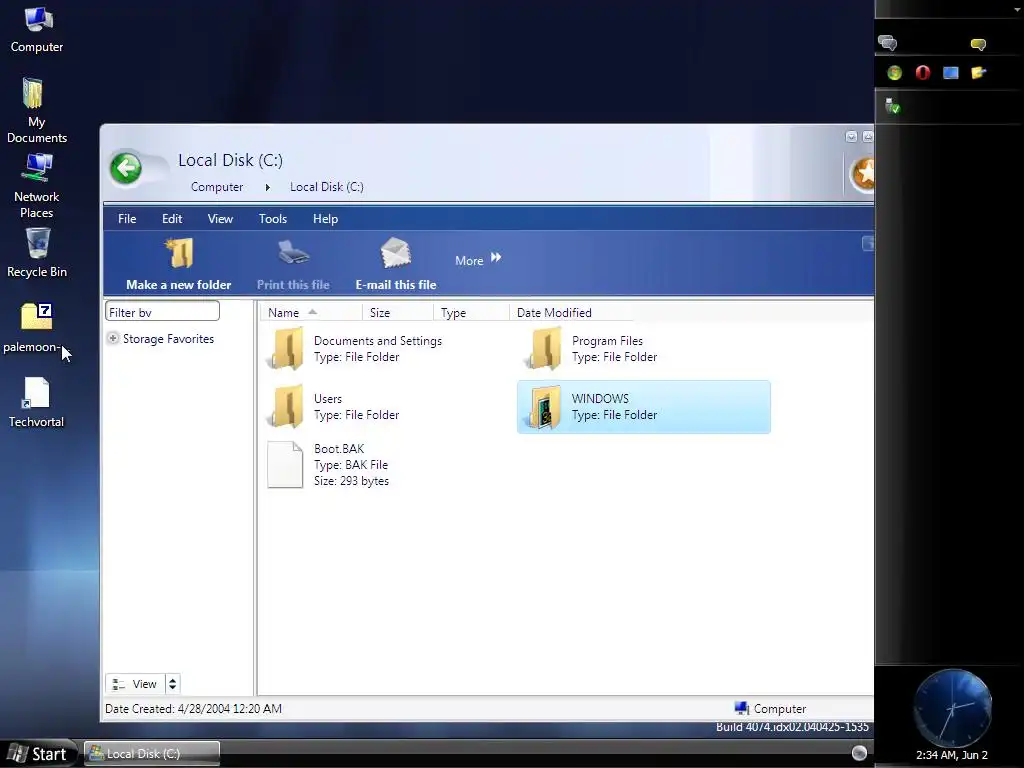Select the Program Files folder icon
This screenshot has height=768, width=1024.
(x=543, y=349)
